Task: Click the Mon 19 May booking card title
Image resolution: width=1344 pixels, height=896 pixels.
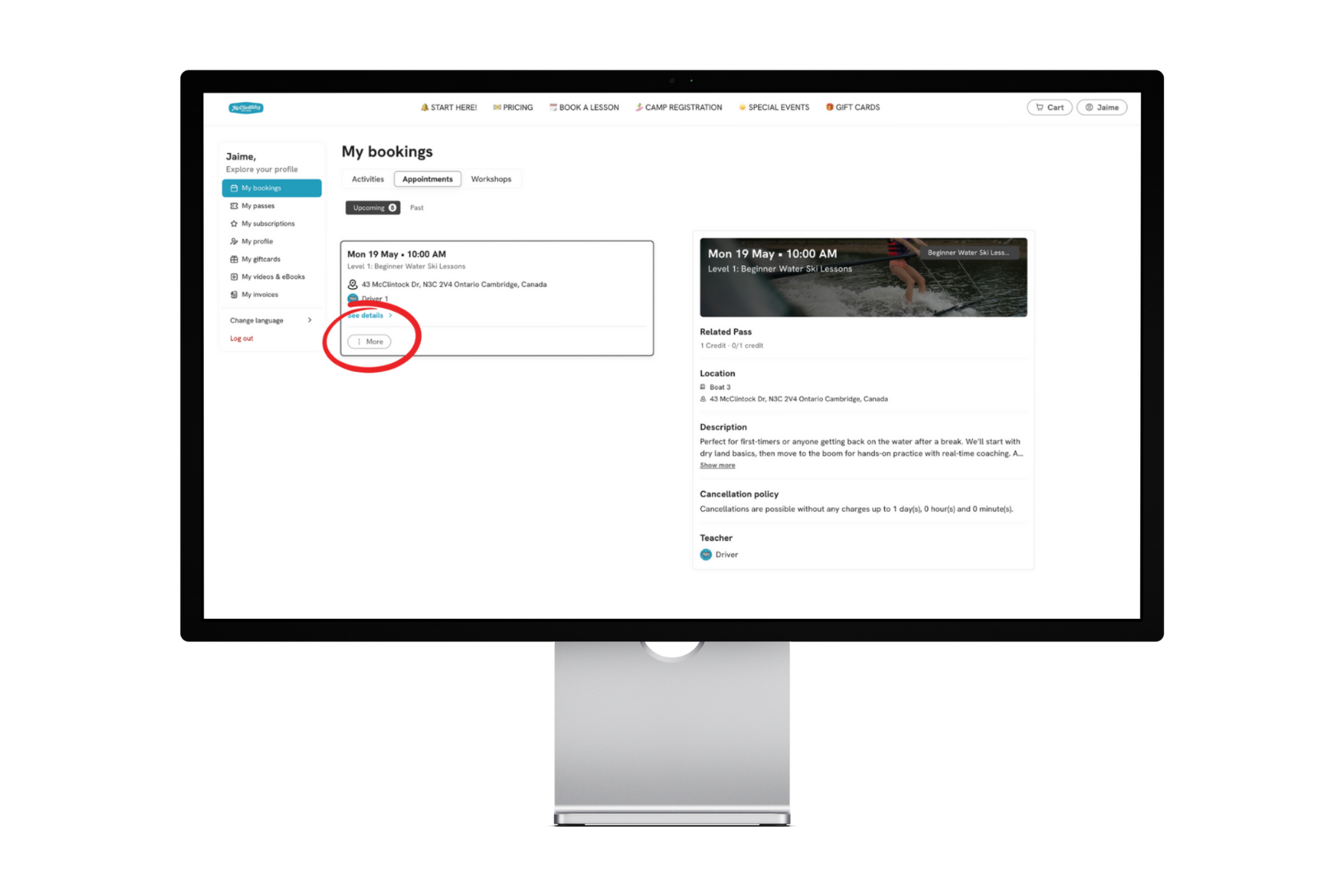Action: (396, 254)
